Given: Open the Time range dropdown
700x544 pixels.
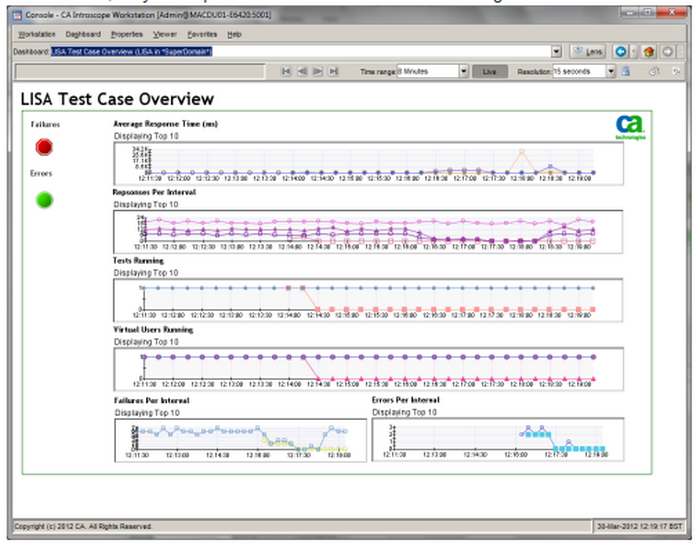Looking at the screenshot, I should pos(464,72).
